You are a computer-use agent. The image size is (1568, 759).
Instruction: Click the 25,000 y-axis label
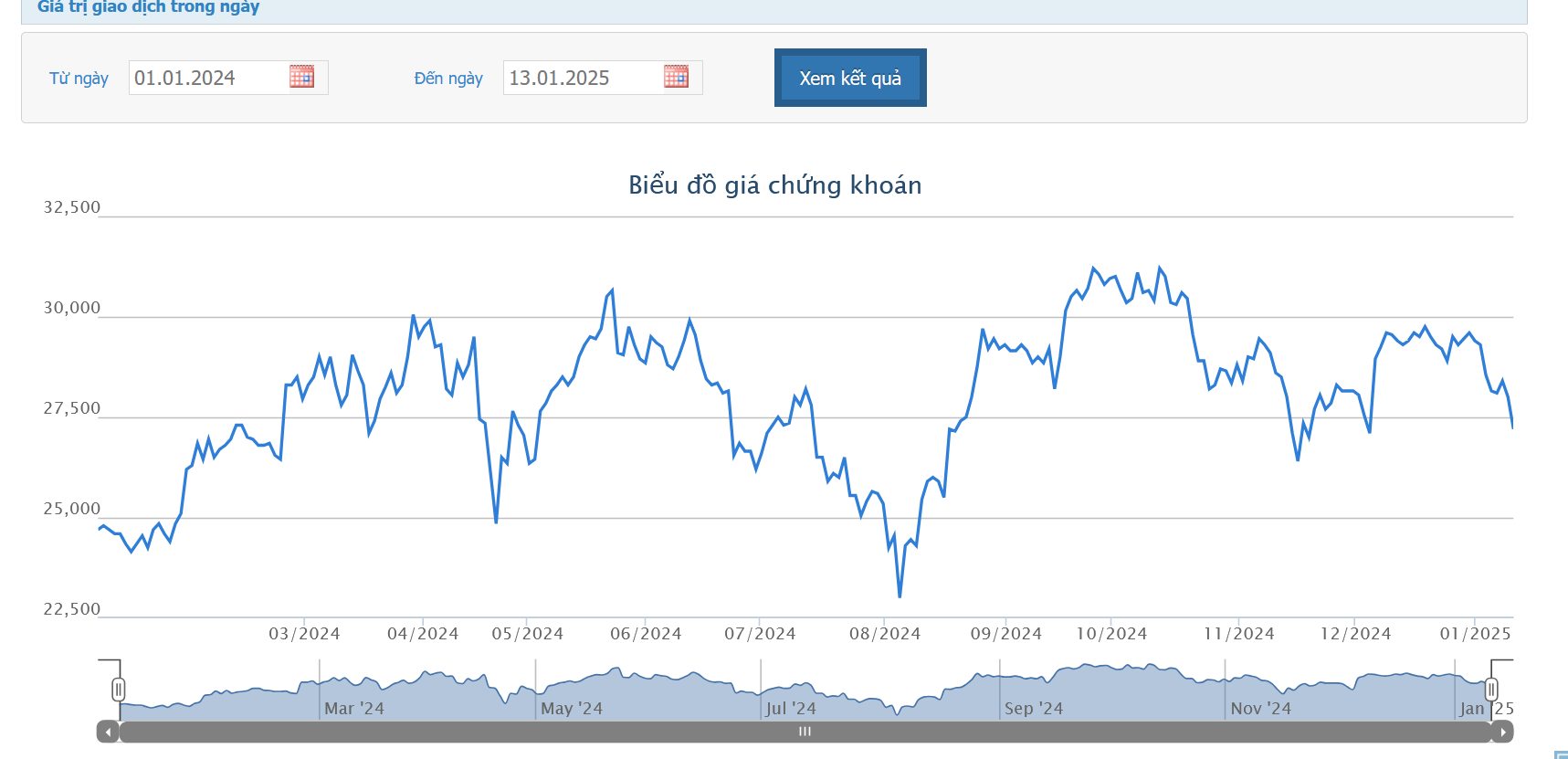click(72, 509)
